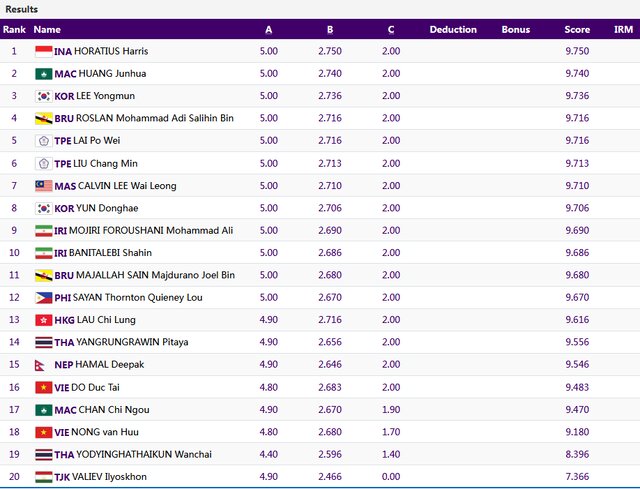The width and height of the screenshot is (640, 489).
Task: Click the Rank column header
Action: point(14,30)
